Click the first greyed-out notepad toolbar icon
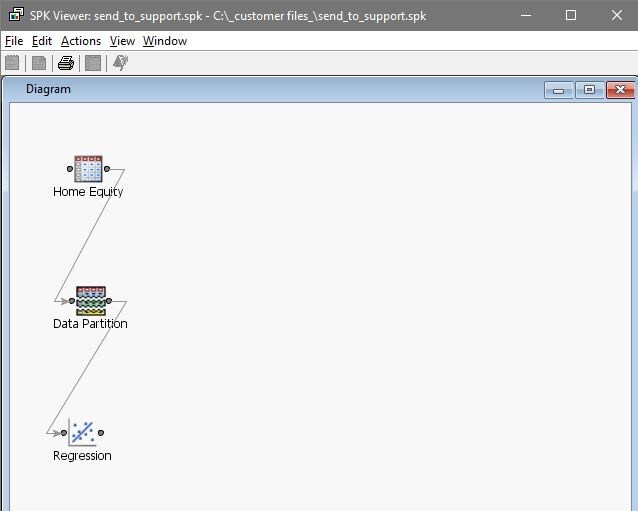The height and width of the screenshot is (511, 638). click(13, 63)
